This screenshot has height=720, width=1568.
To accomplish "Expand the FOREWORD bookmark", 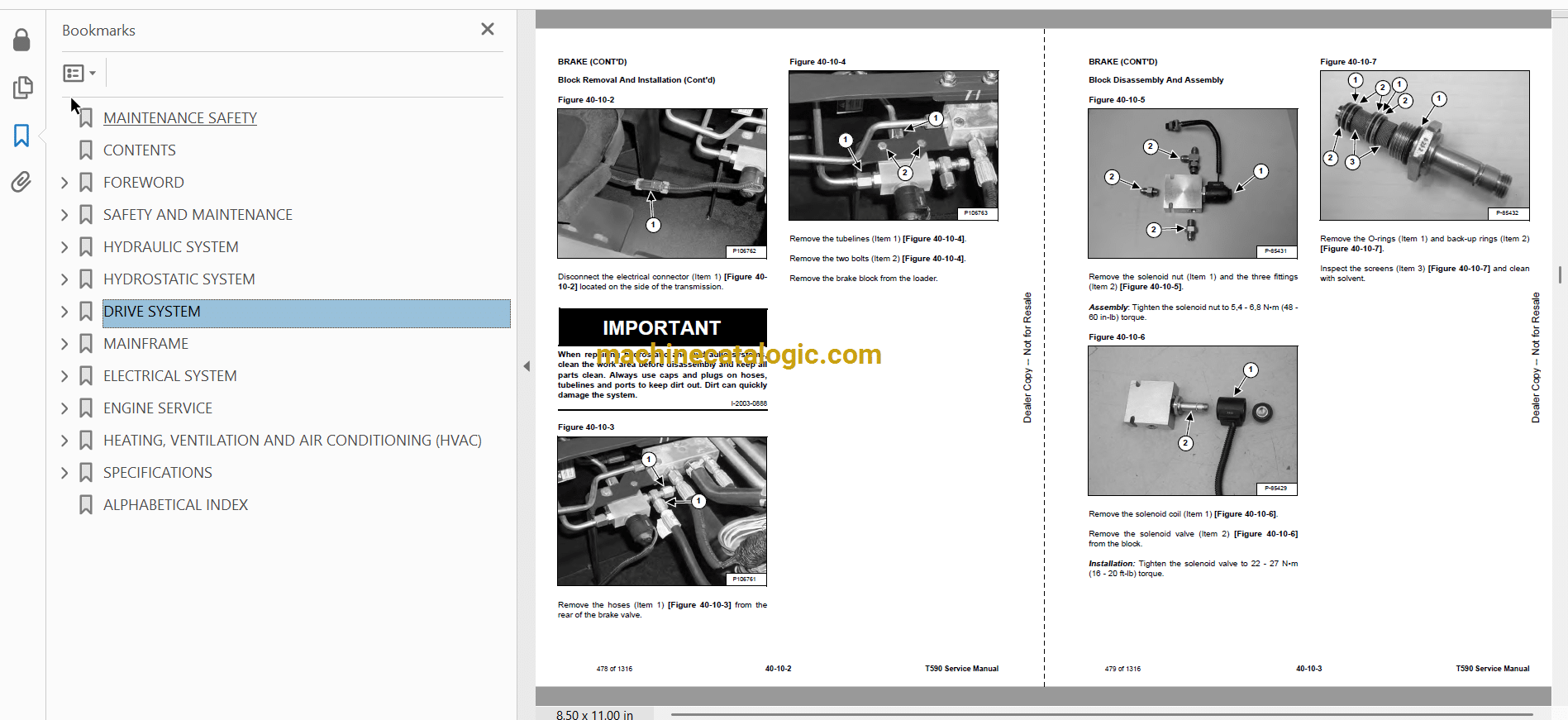I will [64, 183].
